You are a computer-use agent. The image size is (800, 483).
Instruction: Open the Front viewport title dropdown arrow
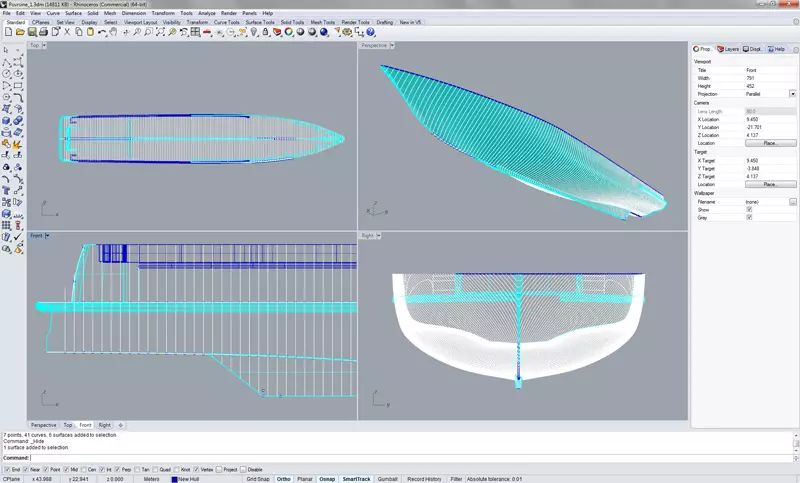click(48, 236)
